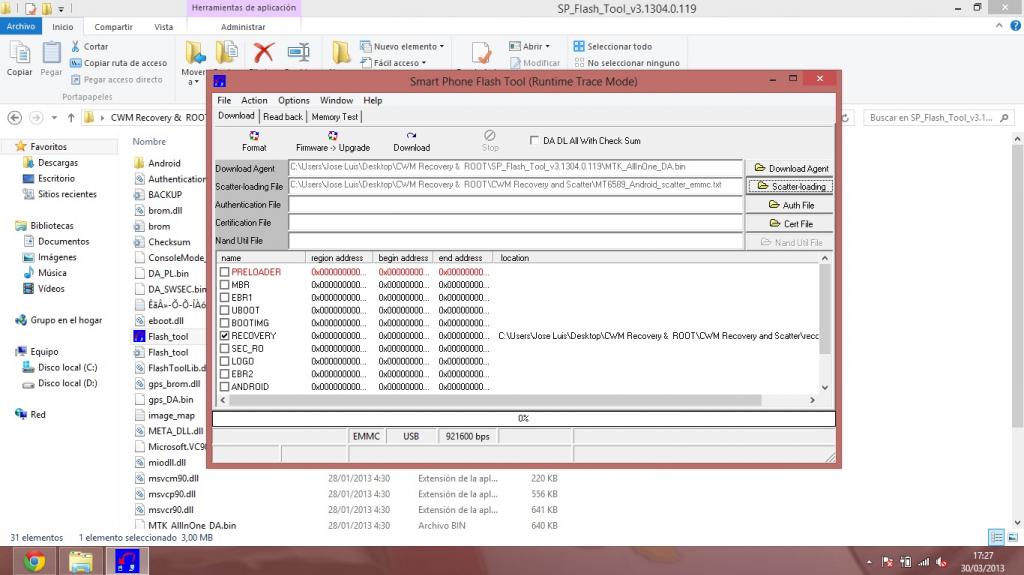
Task: Open the Administrar ribbon tab
Action: point(243,27)
